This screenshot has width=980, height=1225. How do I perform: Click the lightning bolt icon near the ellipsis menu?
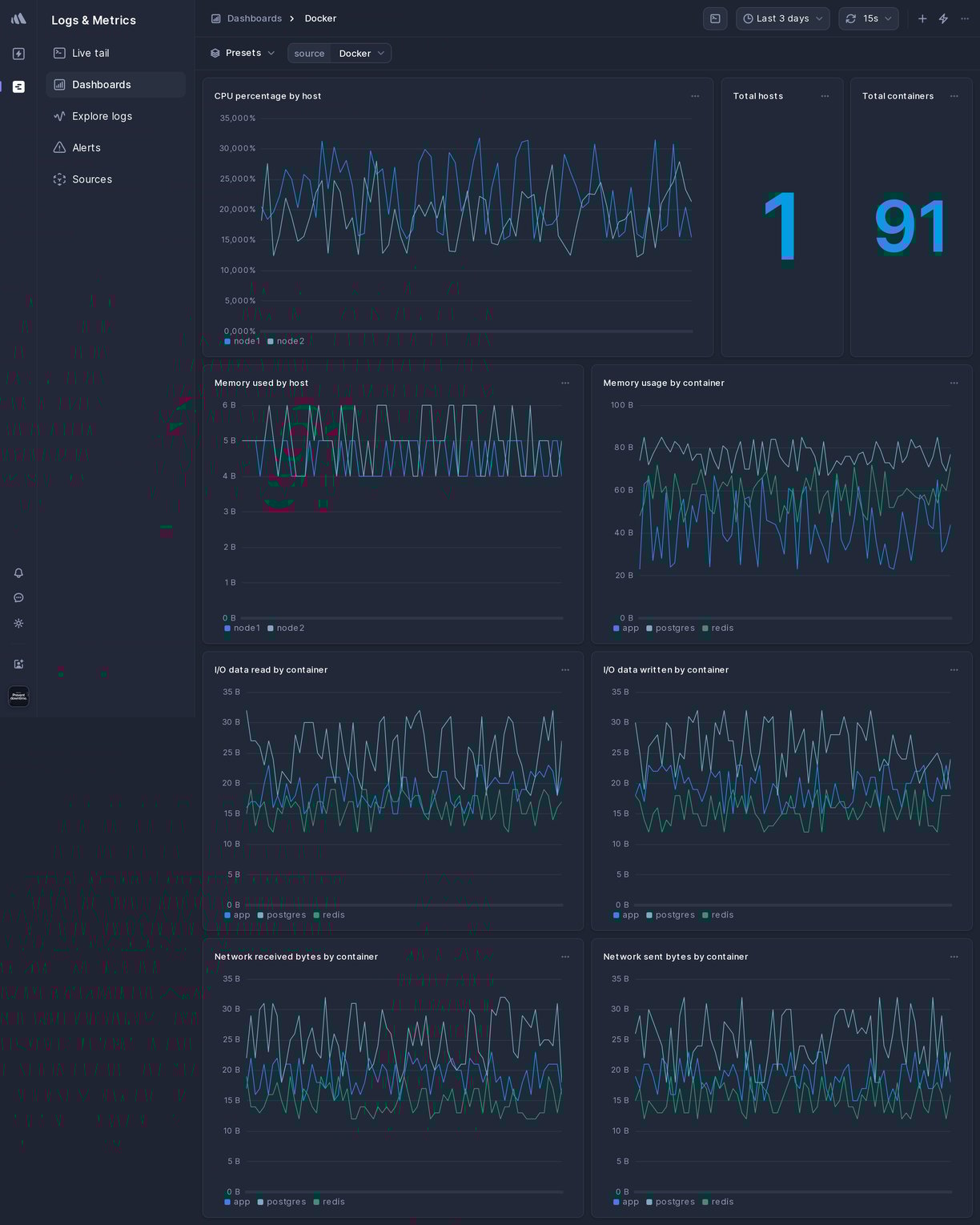click(943, 18)
